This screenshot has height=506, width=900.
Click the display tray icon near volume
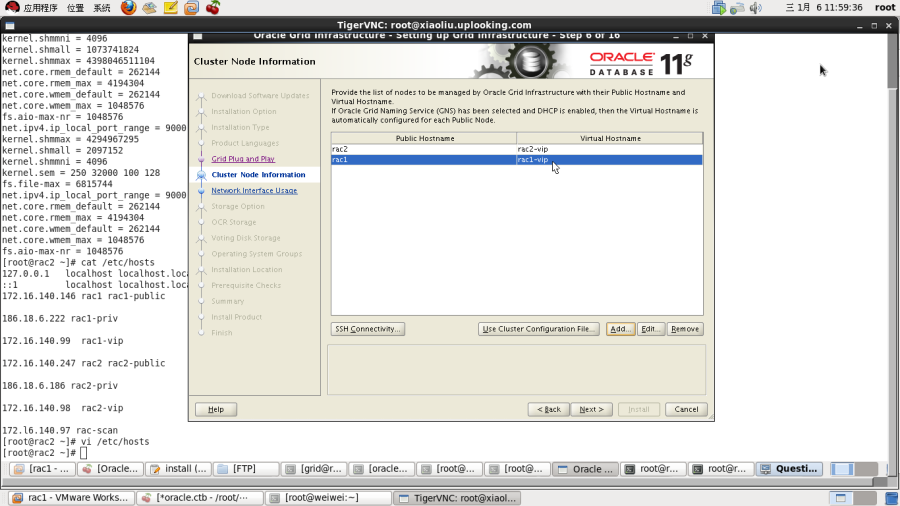tap(719, 7)
